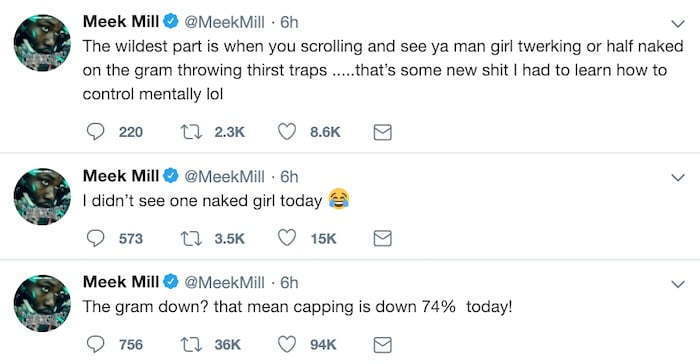Expand the chevron menu on second tweet

(678, 178)
